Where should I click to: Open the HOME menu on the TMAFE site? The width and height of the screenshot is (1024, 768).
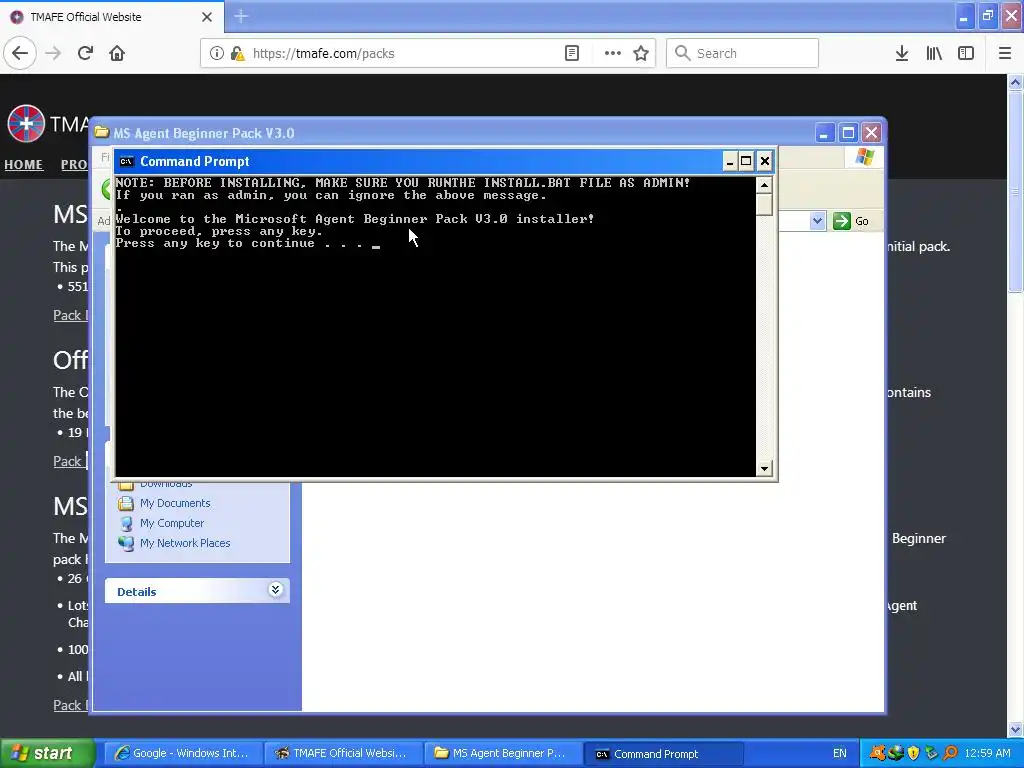tap(24, 165)
